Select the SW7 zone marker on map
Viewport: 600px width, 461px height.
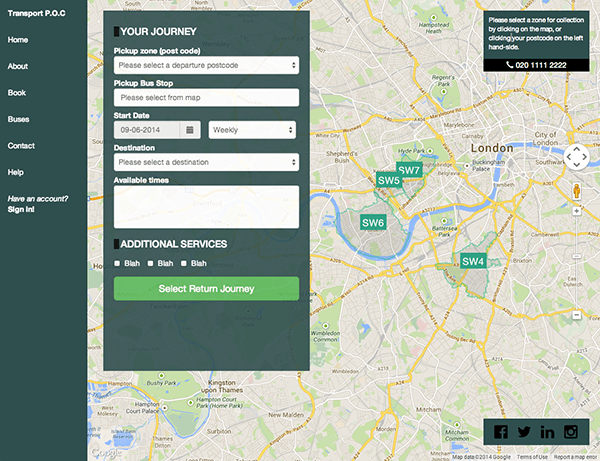(409, 170)
